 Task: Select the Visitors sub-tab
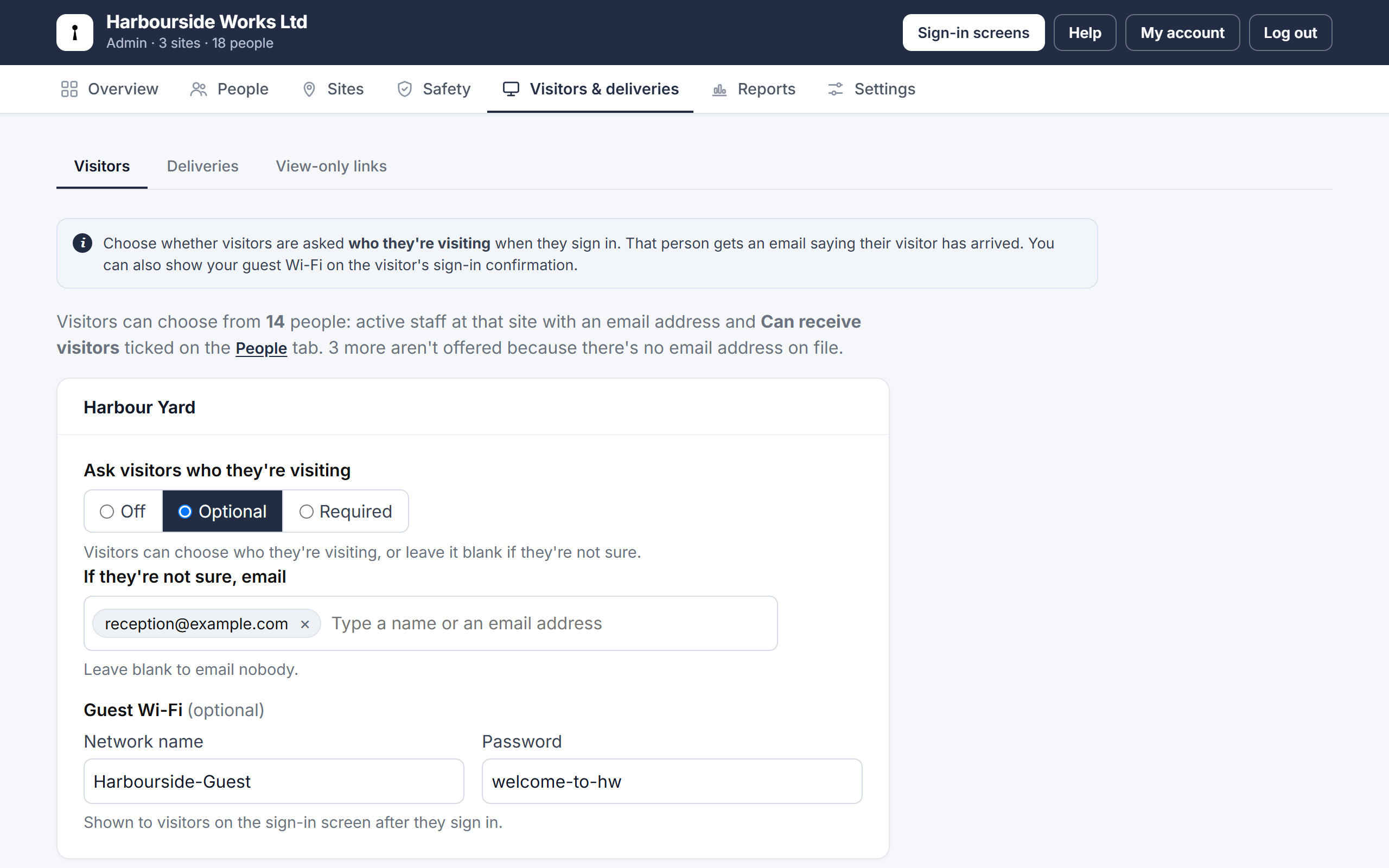[101, 167]
